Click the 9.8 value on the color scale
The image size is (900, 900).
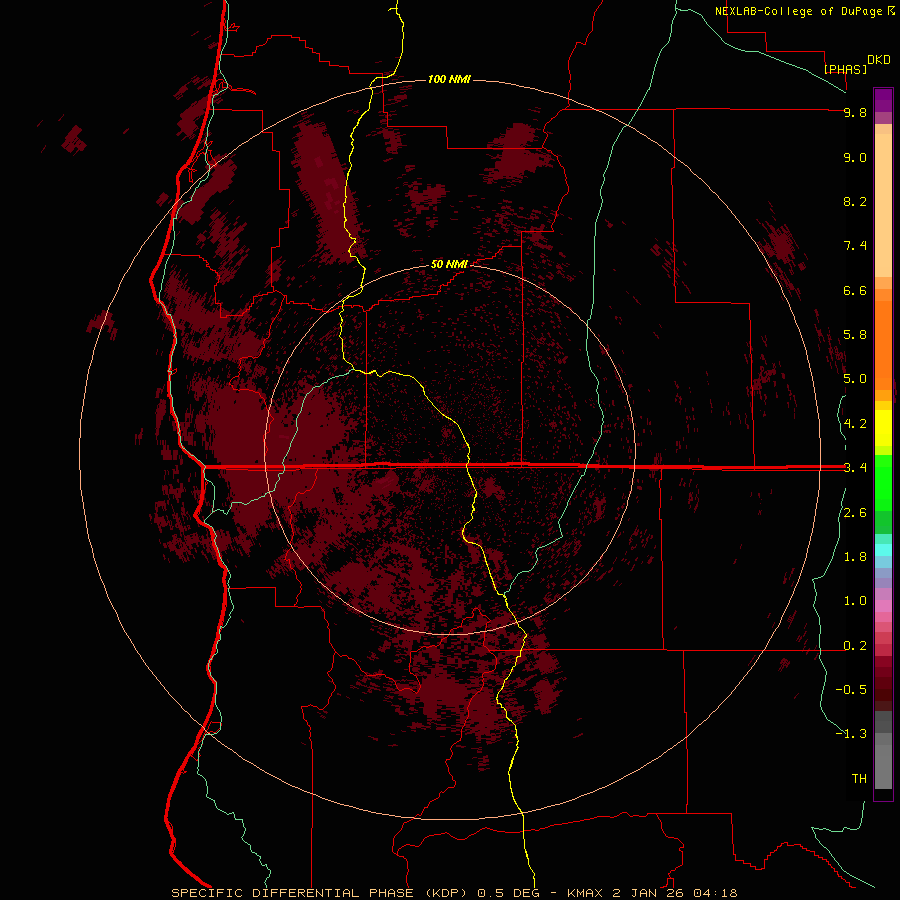pos(855,112)
